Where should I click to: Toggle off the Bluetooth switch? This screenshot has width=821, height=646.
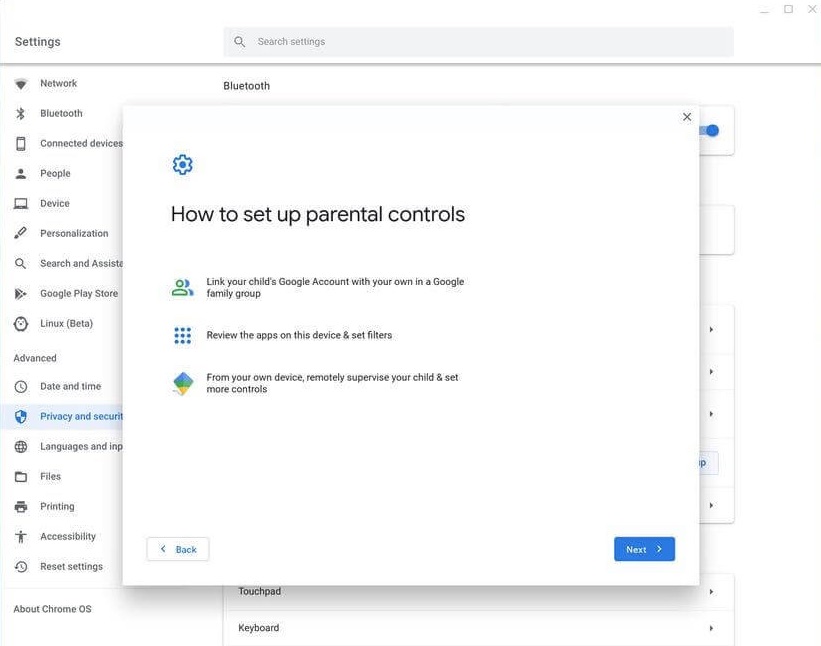[710, 130]
